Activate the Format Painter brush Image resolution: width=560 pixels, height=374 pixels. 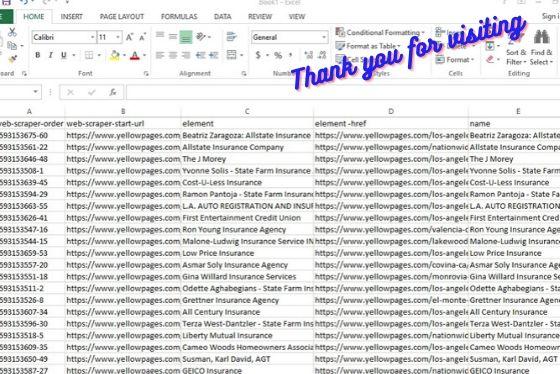click(12, 59)
